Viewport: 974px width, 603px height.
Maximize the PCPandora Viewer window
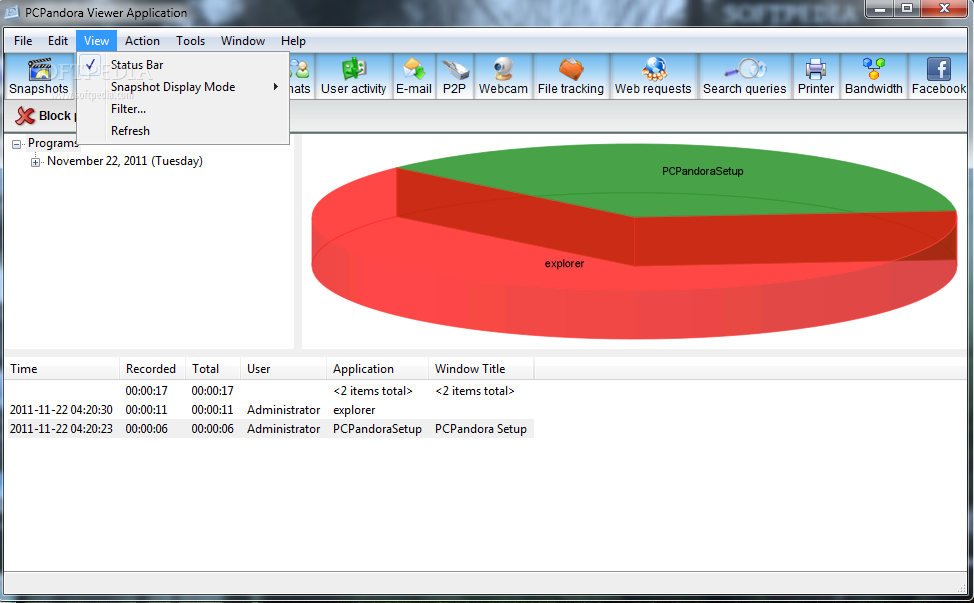pyautogui.click(x=907, y=9)
